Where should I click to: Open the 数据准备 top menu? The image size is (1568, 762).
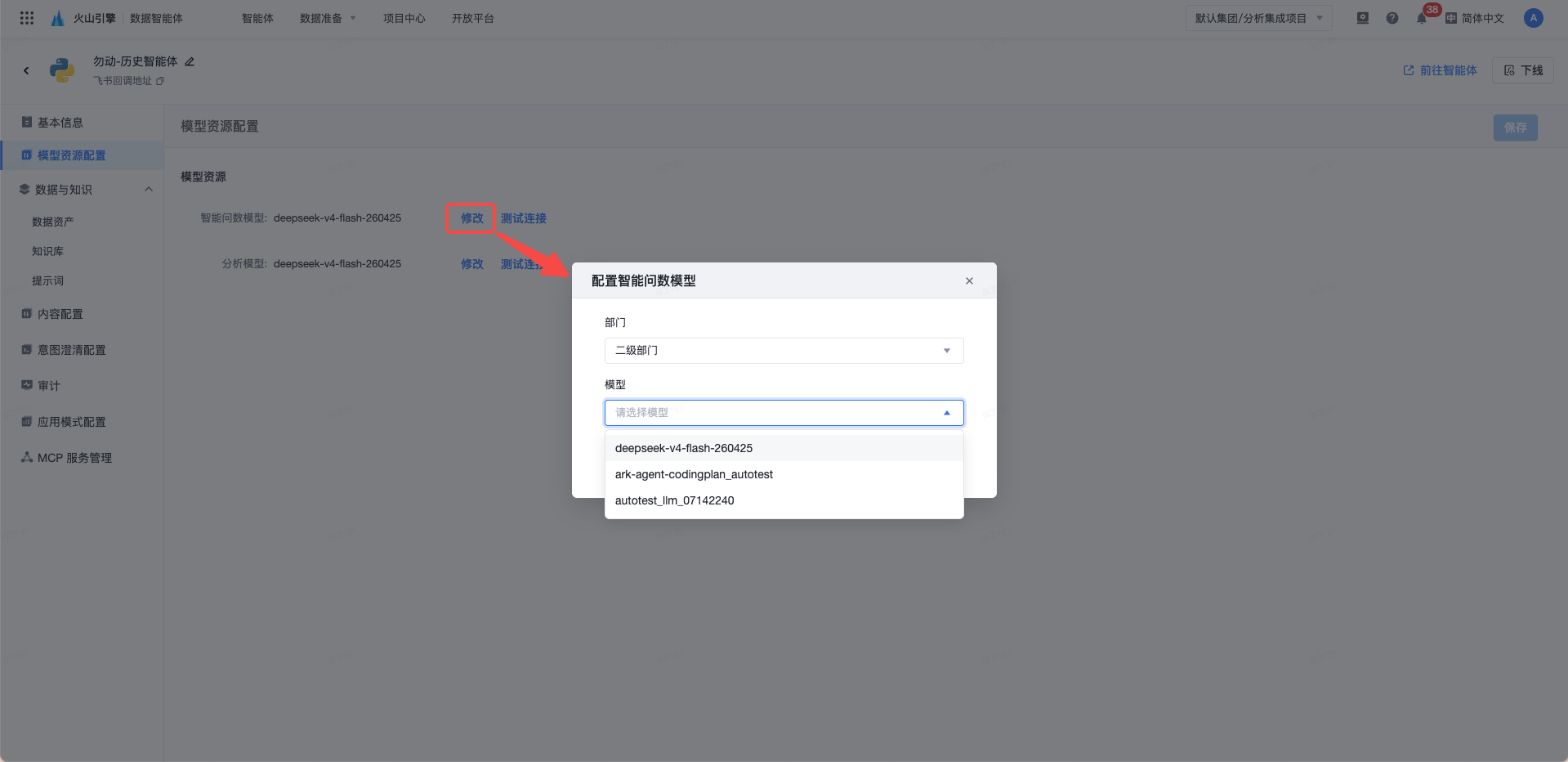(x=328, y=18)
